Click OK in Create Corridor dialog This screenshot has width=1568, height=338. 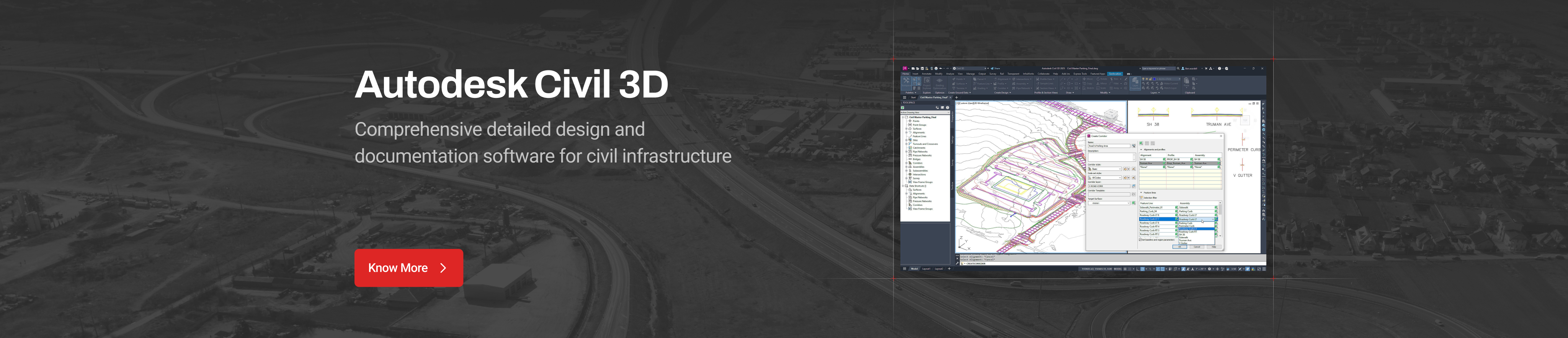[x=1180, y=247]
